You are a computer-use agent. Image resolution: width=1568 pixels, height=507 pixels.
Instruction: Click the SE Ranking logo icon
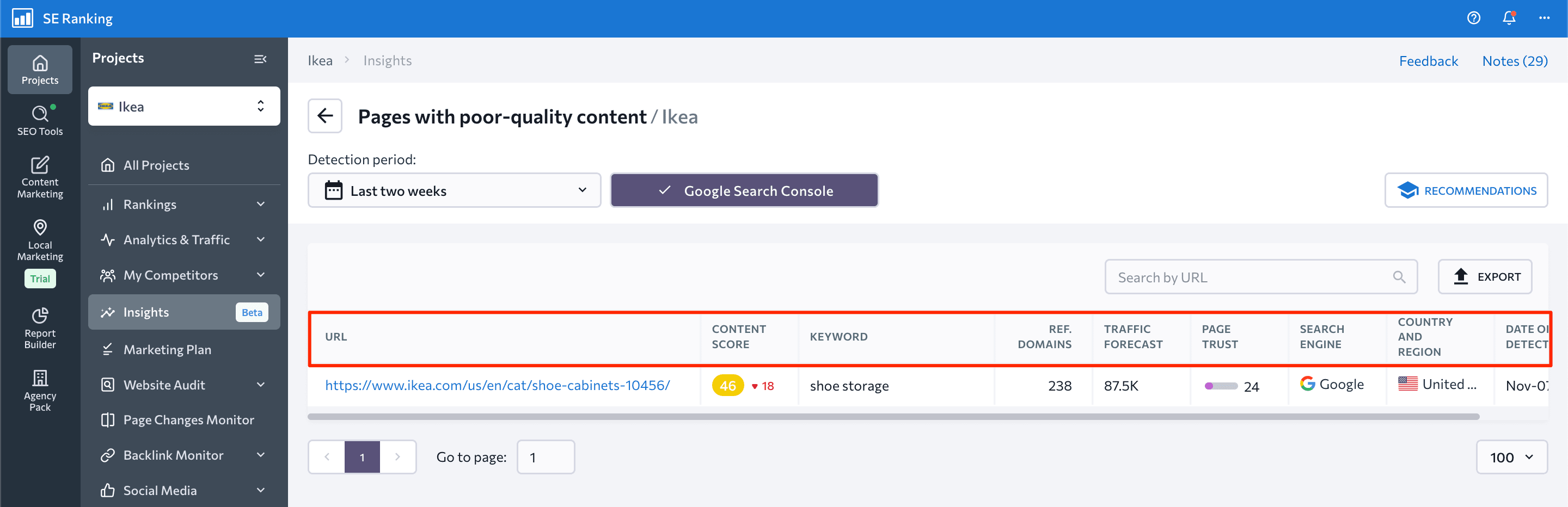pyautogui.click(x=22, y=18)
